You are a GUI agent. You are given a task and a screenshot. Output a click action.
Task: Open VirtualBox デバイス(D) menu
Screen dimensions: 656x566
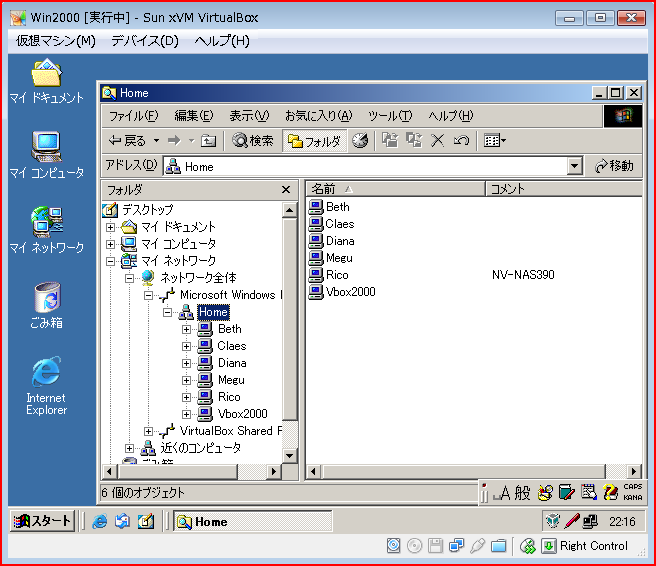[x=145, y=41]
